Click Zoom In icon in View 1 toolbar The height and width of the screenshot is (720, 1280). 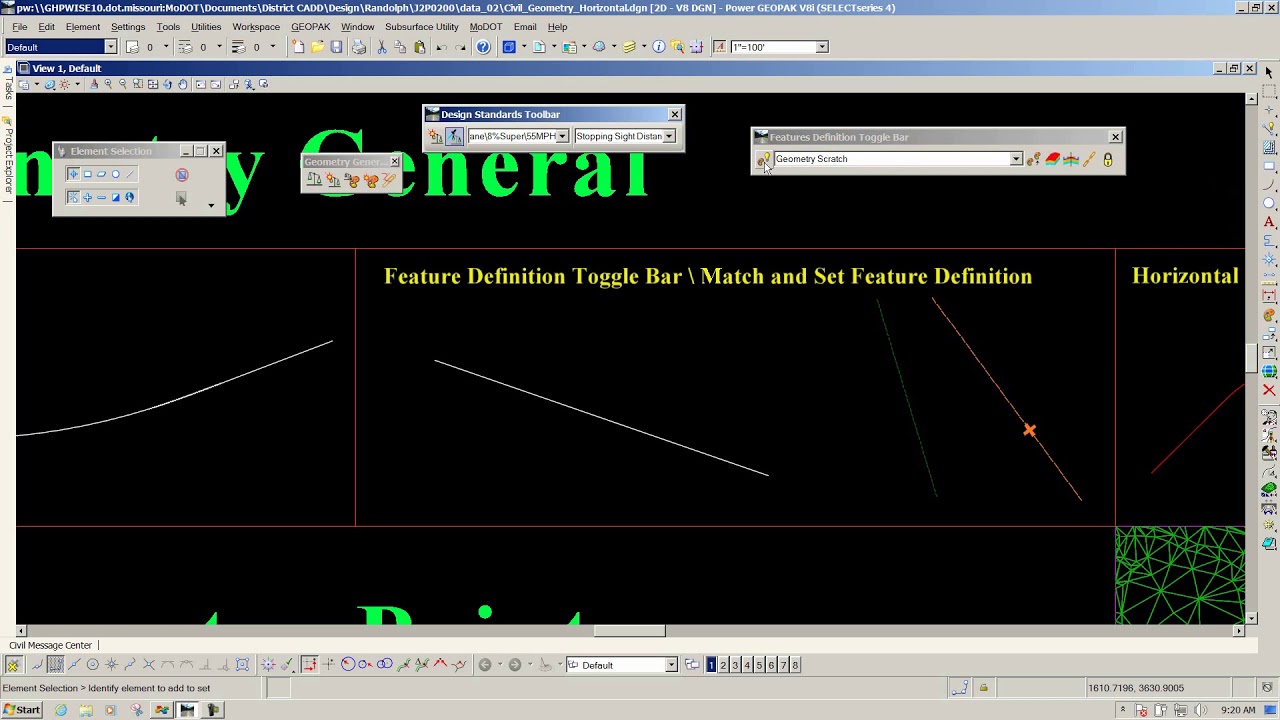[109, 84]
